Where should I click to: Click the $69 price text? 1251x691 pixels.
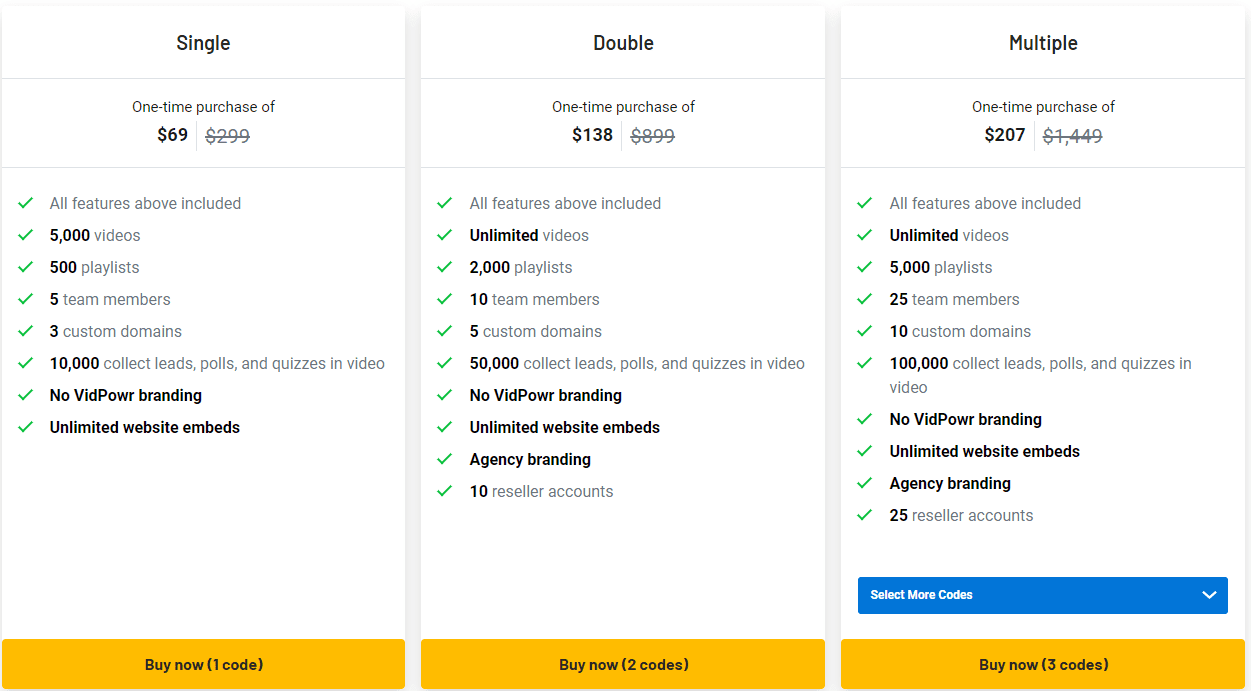[x=172, y=135]
